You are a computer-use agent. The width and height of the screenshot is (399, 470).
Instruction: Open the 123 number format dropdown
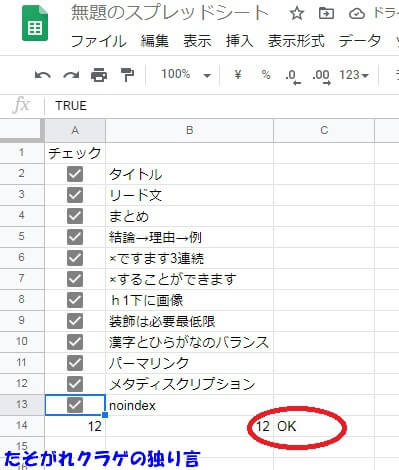(354, 75)
